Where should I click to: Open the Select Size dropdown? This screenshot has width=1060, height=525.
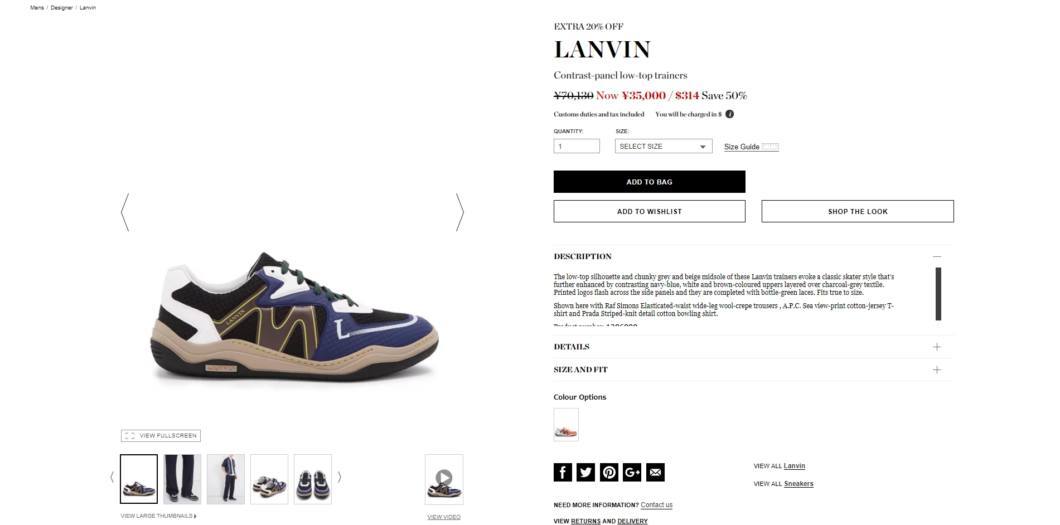tap(663, 147)
